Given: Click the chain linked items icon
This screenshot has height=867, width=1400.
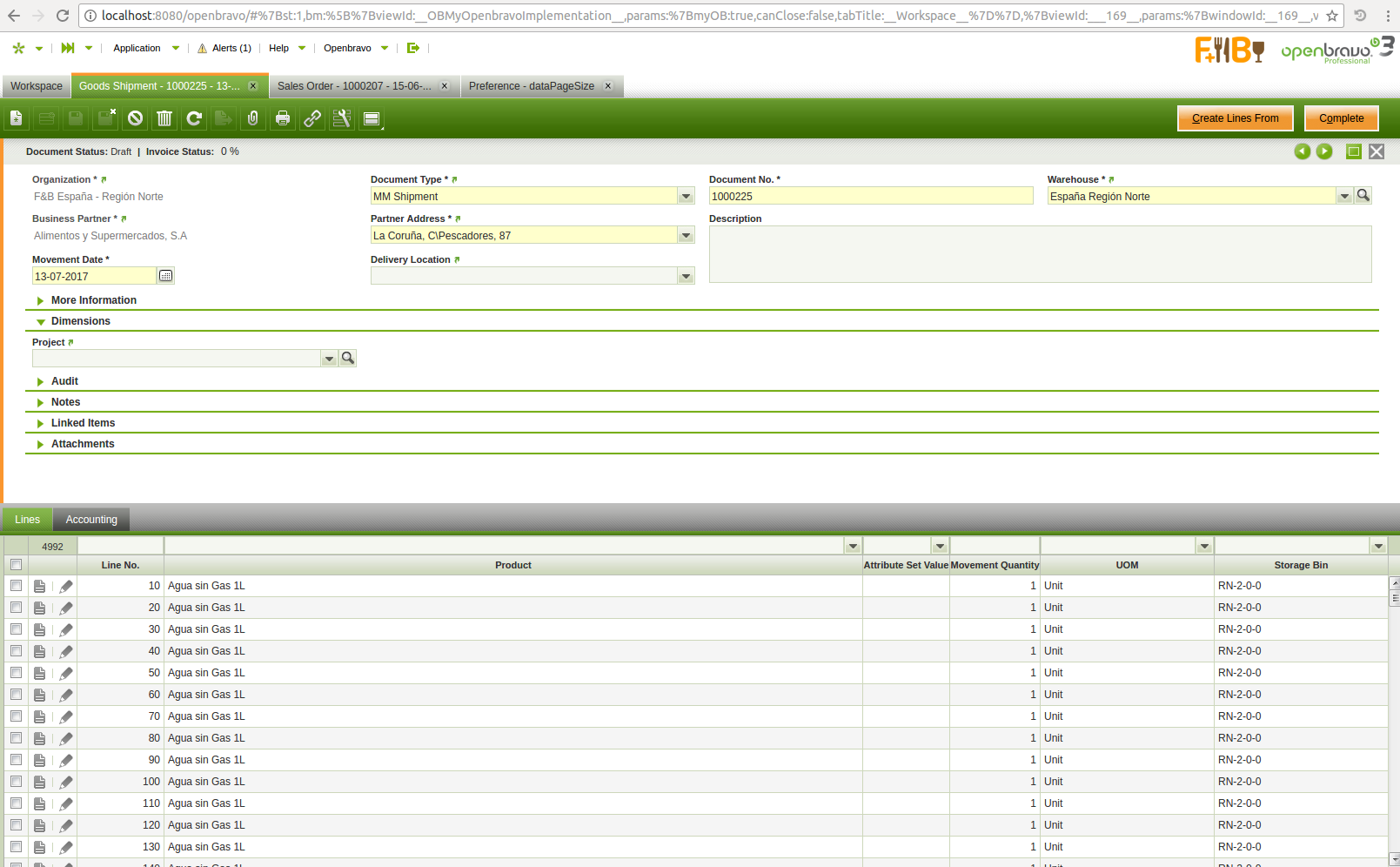Looking at the screenshot, I should (x=312, y=118).
